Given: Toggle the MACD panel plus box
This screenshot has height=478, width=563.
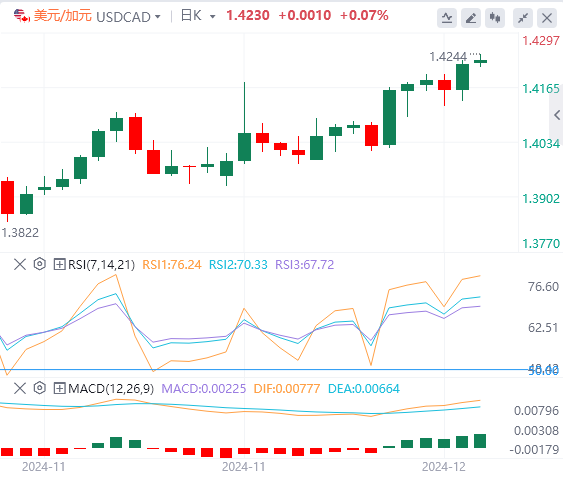Looking at the screenshot, I should tap(59, 389).
